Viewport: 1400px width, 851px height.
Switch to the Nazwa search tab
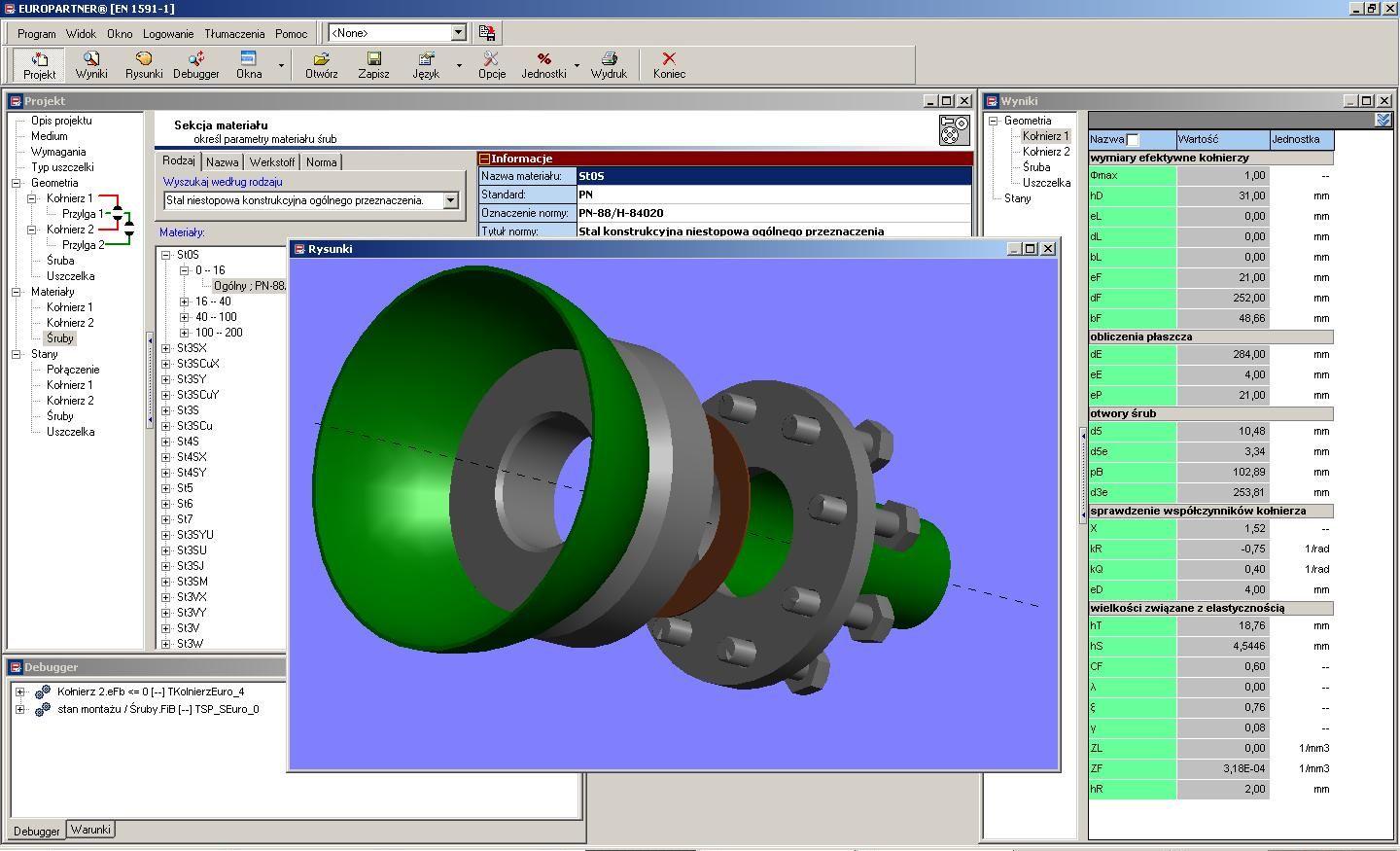coord(222,162)
